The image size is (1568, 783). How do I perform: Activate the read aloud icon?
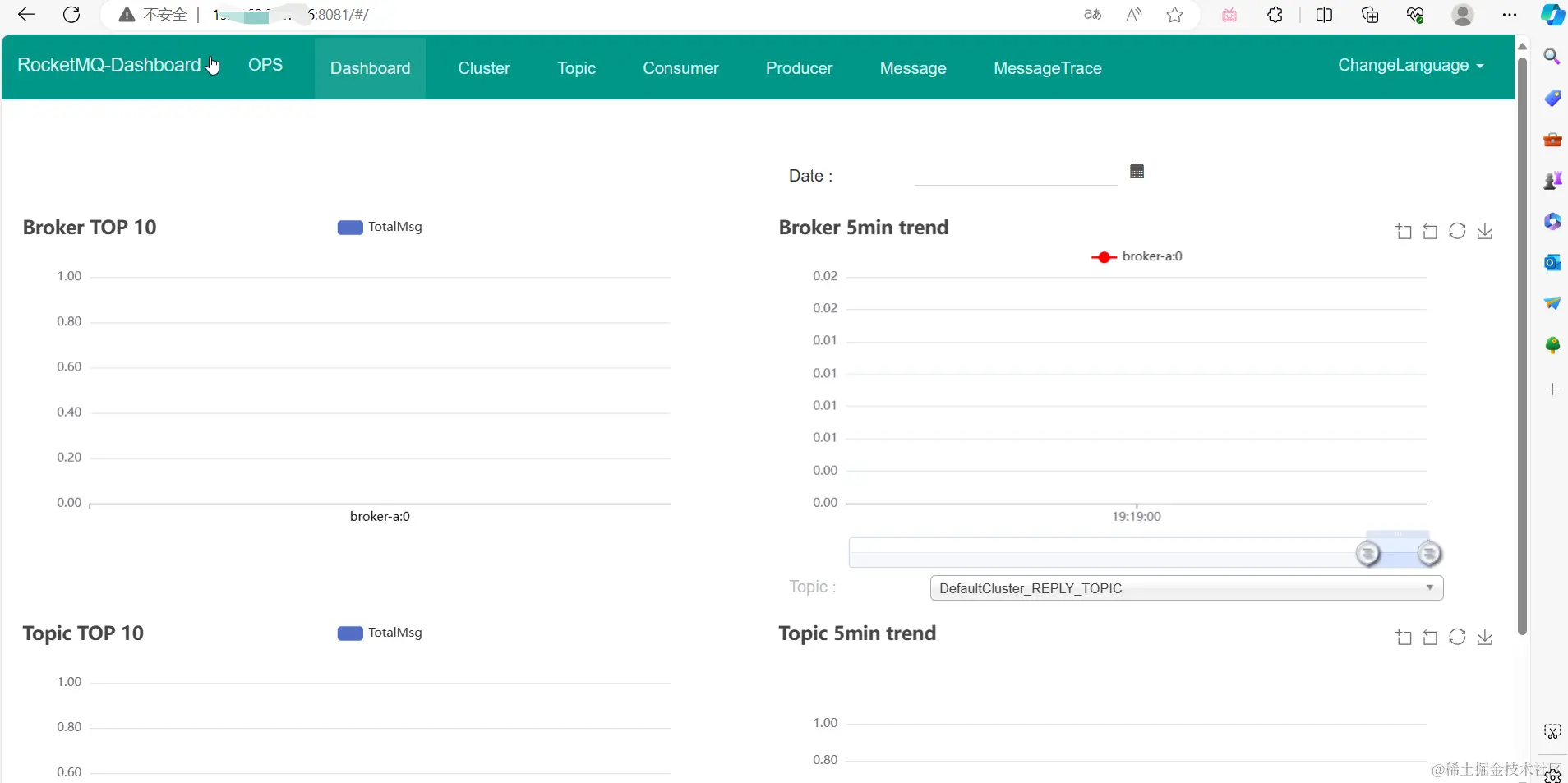coord(1134,15)
